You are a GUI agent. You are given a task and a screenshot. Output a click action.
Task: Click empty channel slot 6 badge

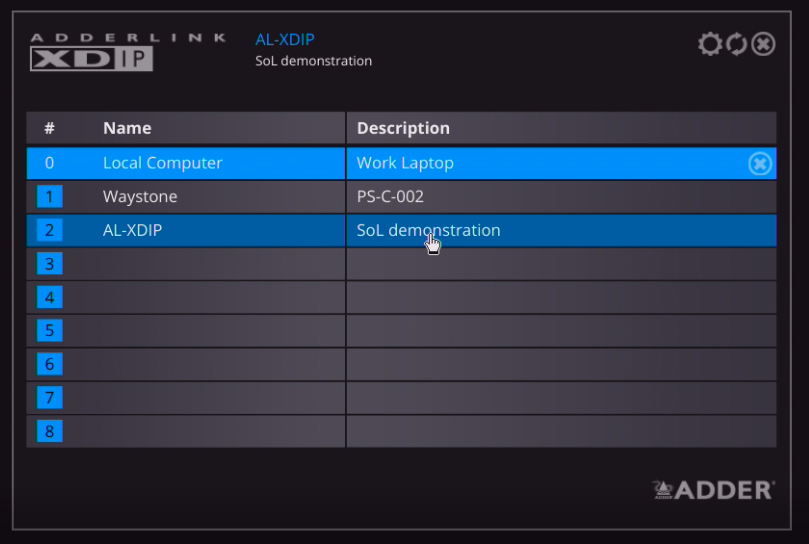click(49, 364)
